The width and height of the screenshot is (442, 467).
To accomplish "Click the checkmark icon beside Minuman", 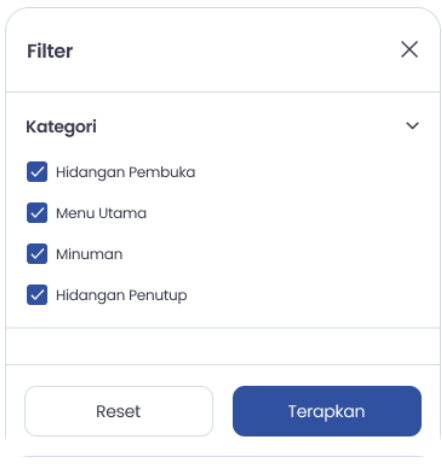I will [37, 254].
